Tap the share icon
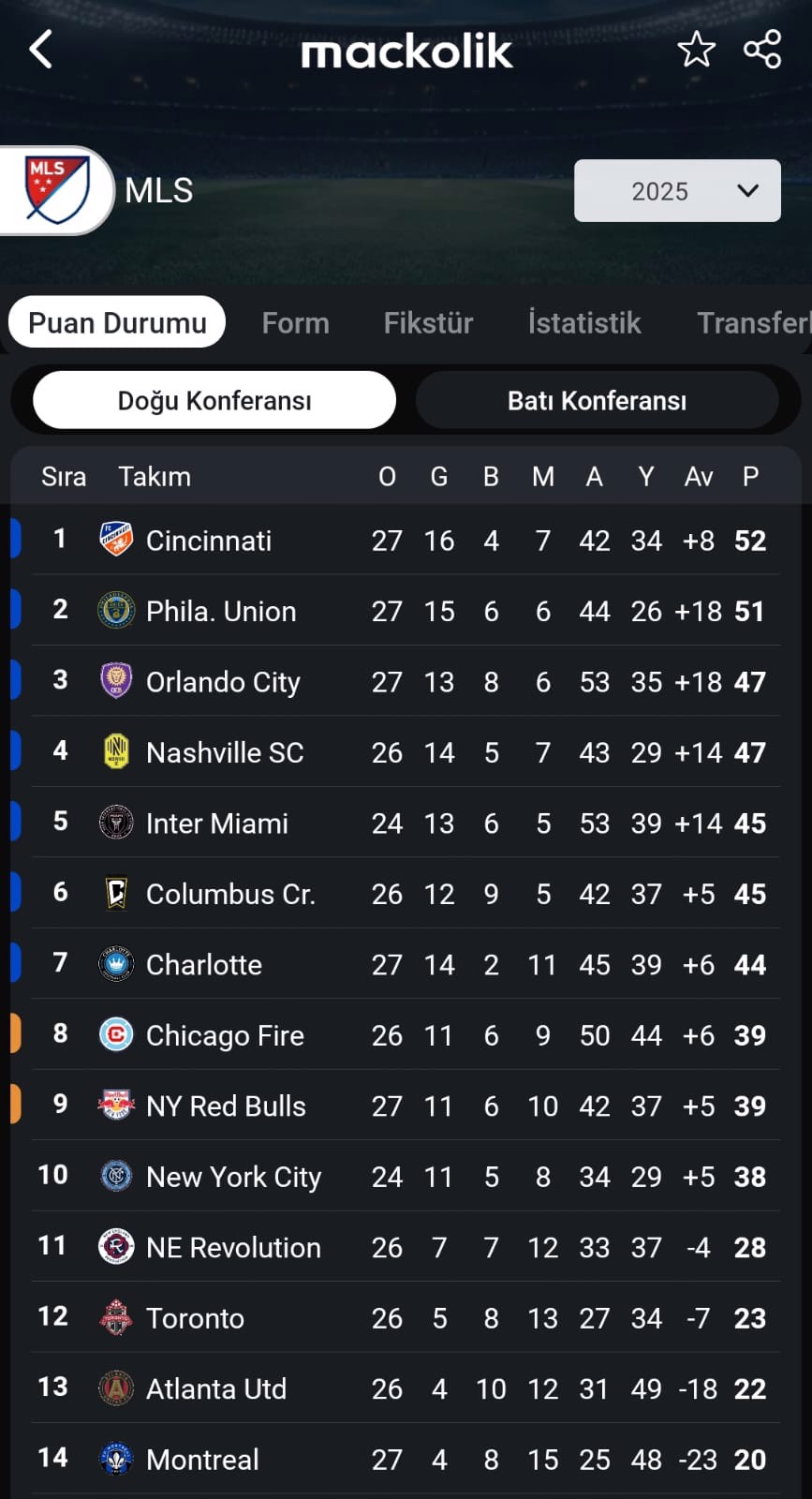Image resolution: width=812 pixels, height=1499 pixels. coord(762,50)
